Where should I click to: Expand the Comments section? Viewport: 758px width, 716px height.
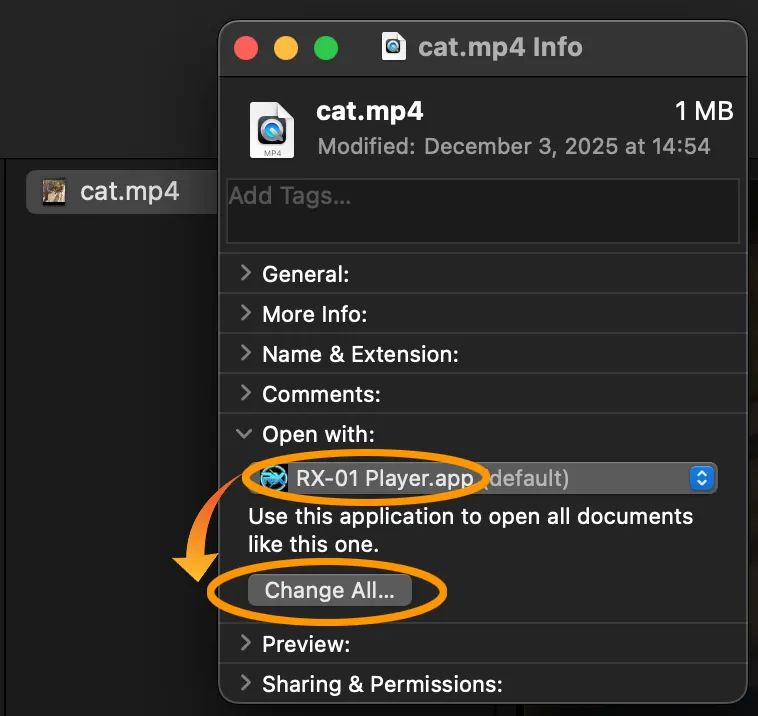pos(246,394)
